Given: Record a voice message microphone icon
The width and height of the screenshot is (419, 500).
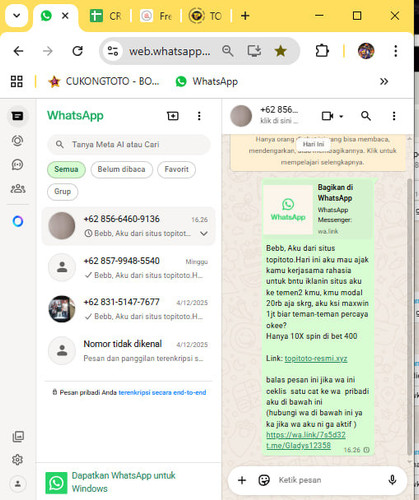Looking at the screenshot, I should point(392,480).
